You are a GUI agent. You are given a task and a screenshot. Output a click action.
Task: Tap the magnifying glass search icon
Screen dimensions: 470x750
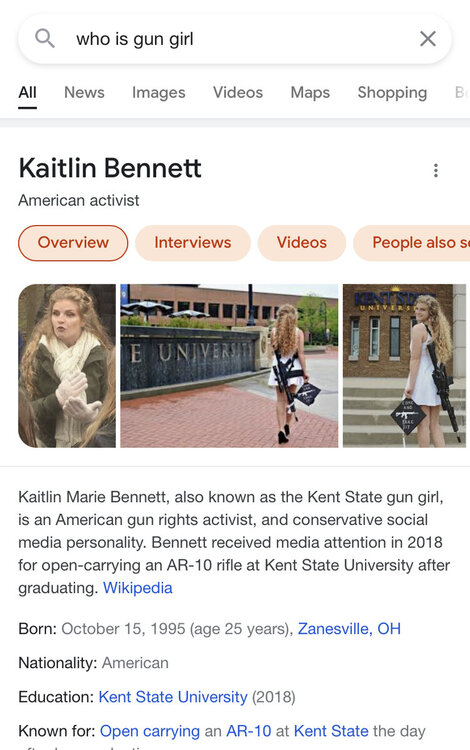coord(45,38)
